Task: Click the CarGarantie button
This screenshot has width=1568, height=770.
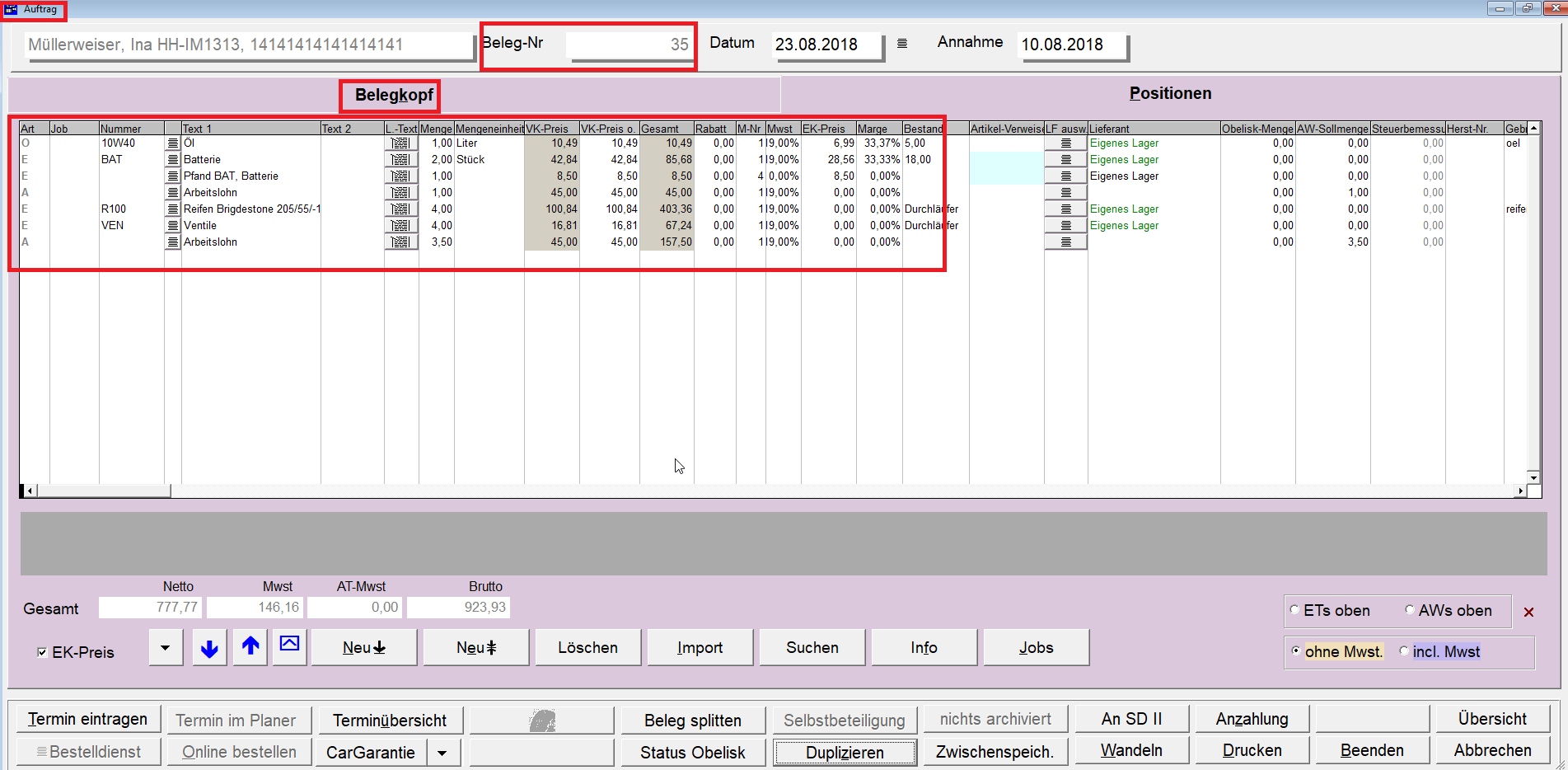Action: coord(371,753)
